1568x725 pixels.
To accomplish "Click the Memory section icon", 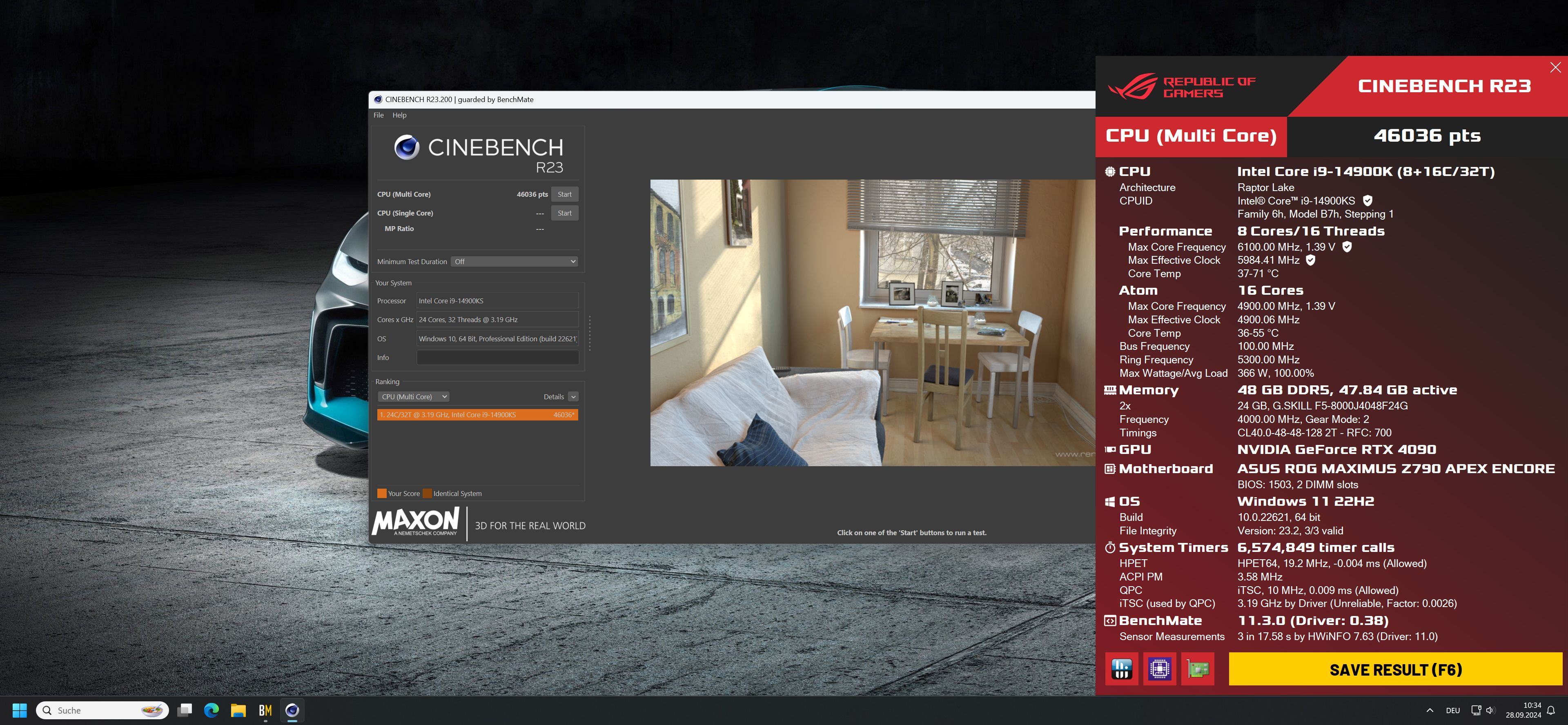I will (1110, 389).
